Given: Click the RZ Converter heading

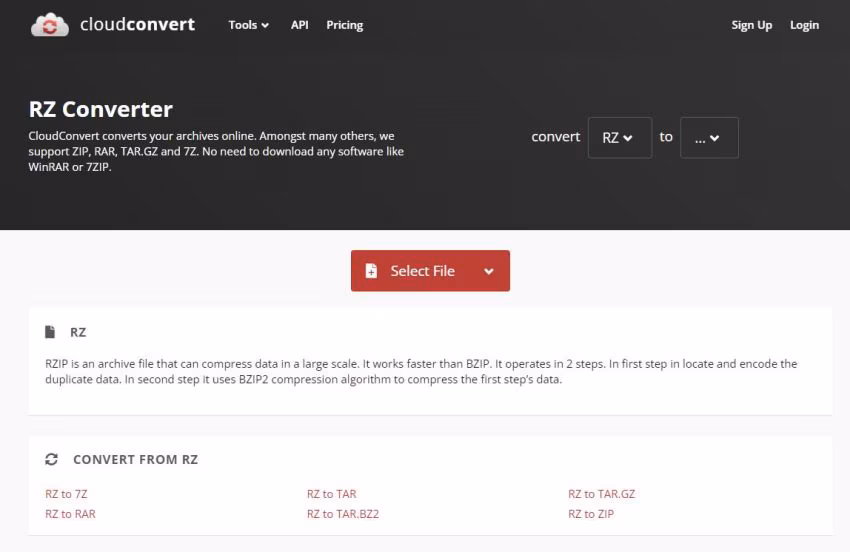Looking at the screenshot, I should click(x=101, y=110).
